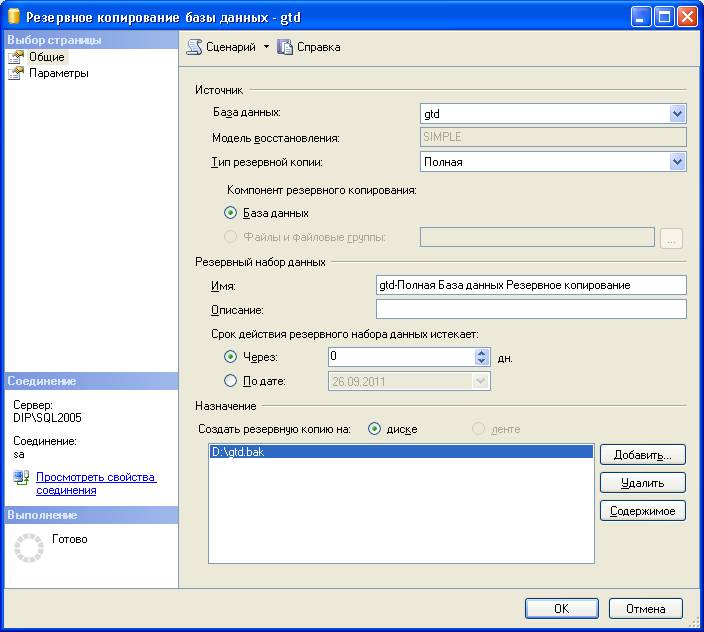Click the Добавить button
This screenshot has width=704, height=632.
[642, 455]
